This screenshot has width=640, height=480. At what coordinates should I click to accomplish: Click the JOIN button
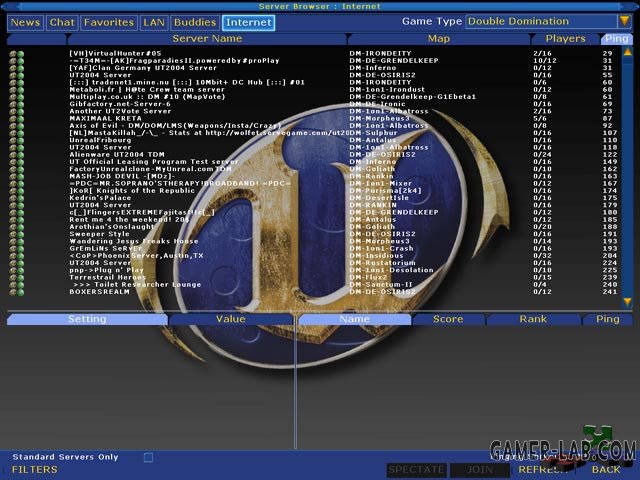[x=480, y=470]
